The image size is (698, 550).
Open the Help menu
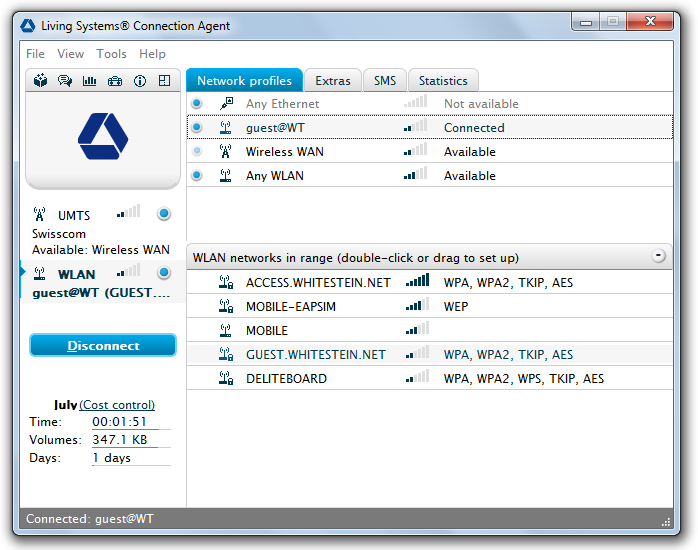pyautogui.click(x=152, y=54)
